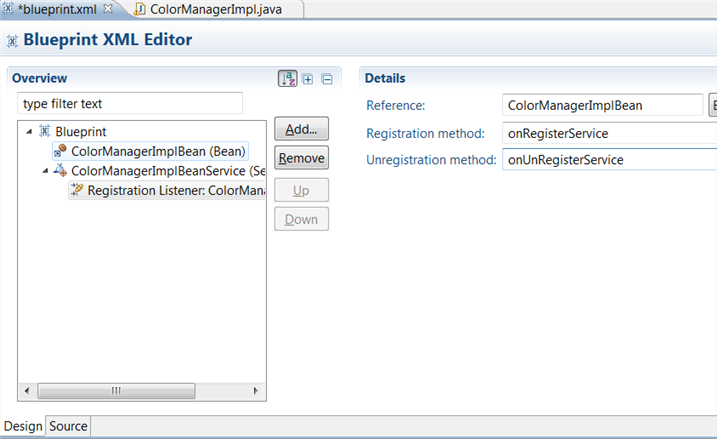Click the Unregistration method input field
Image resolution: width=717 pixels, height=439 pixels.
pyautogui.click(x=608, y=159)
